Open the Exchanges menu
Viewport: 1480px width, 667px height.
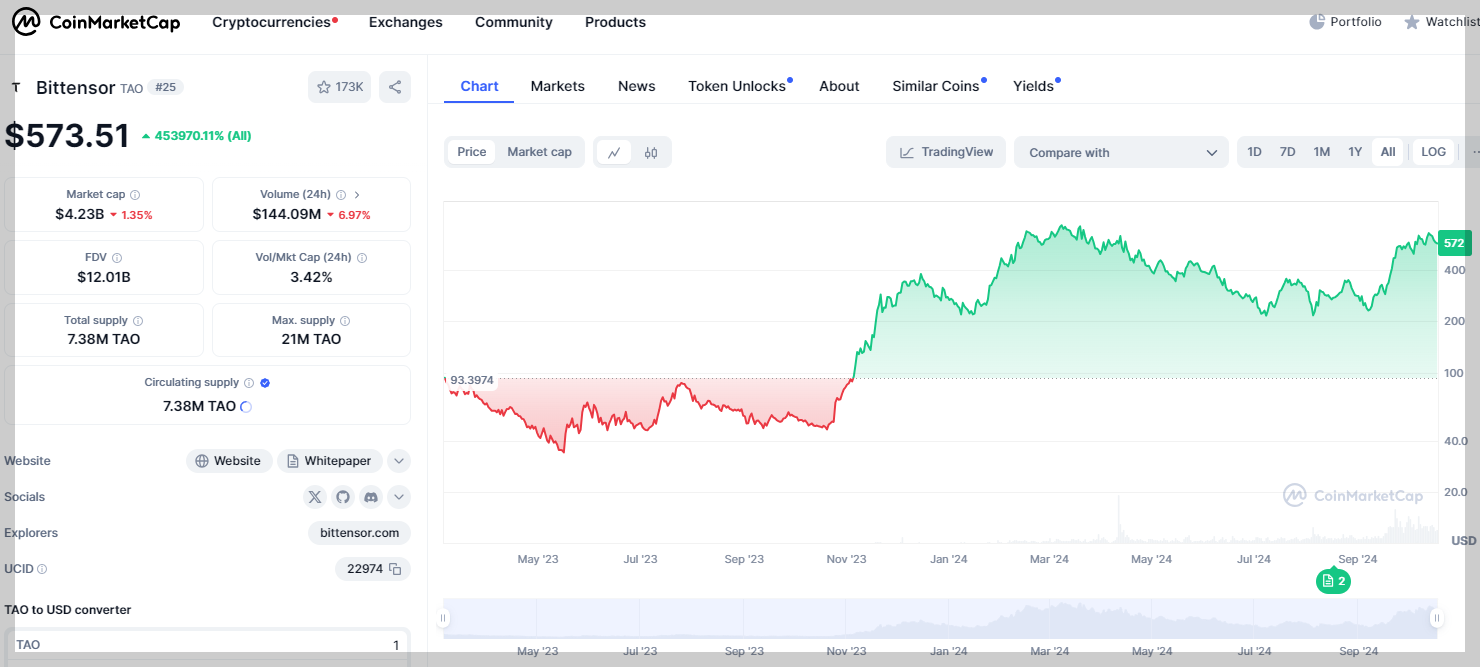406,22
